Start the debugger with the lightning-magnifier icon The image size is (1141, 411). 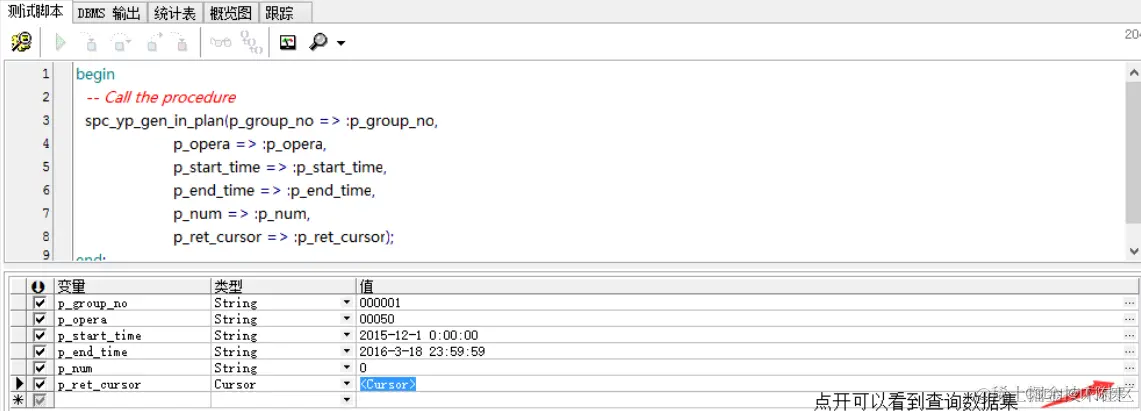[x=21, y=43]
